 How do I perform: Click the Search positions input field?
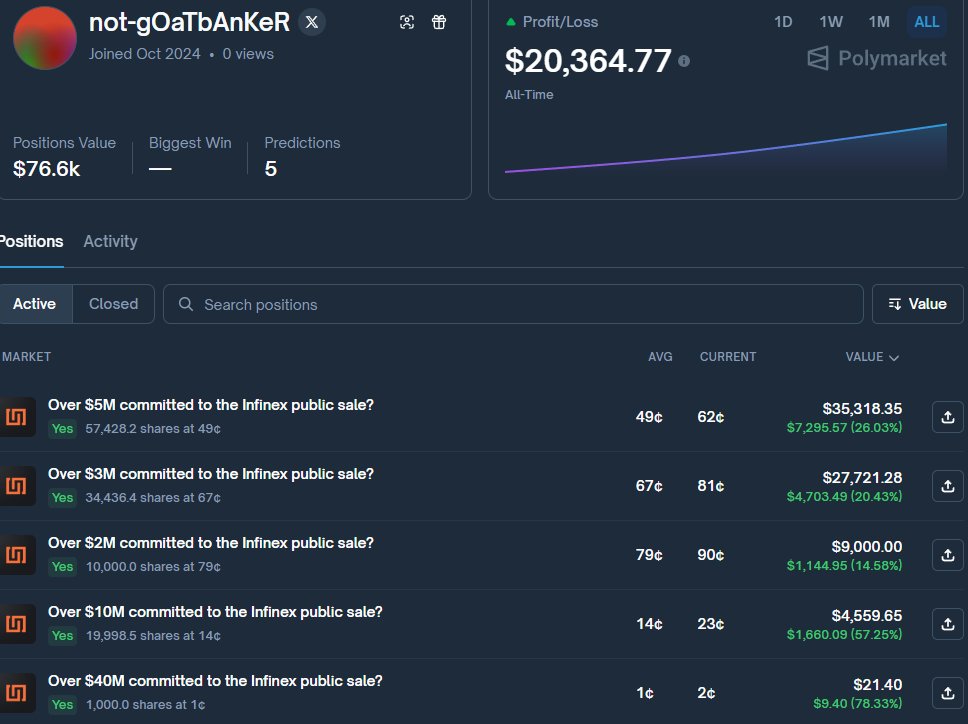(513, 304)
